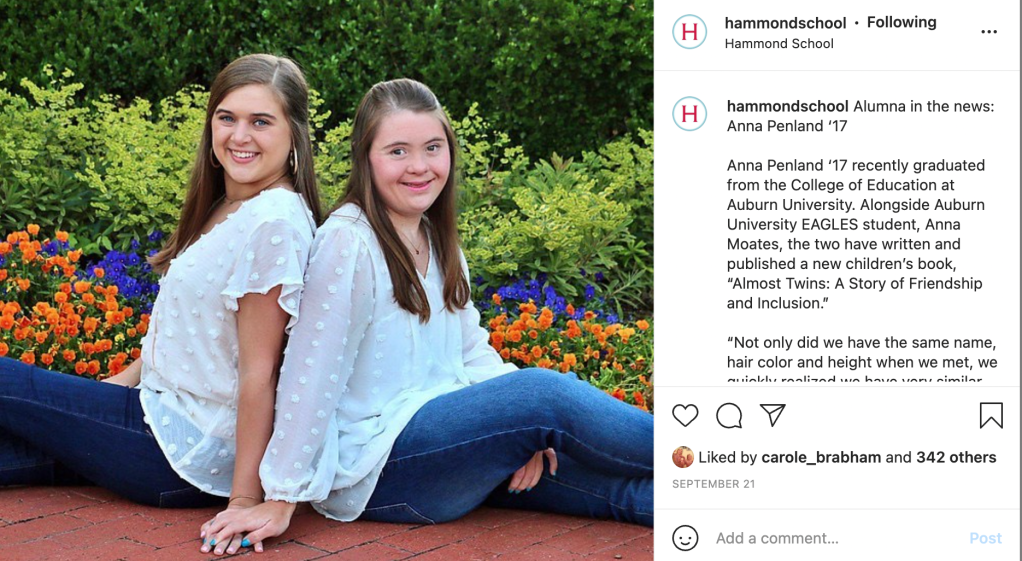Click the Post comment button
Image resolution: width=1022 pixels, height=561 pixels.
click(985, 538)
